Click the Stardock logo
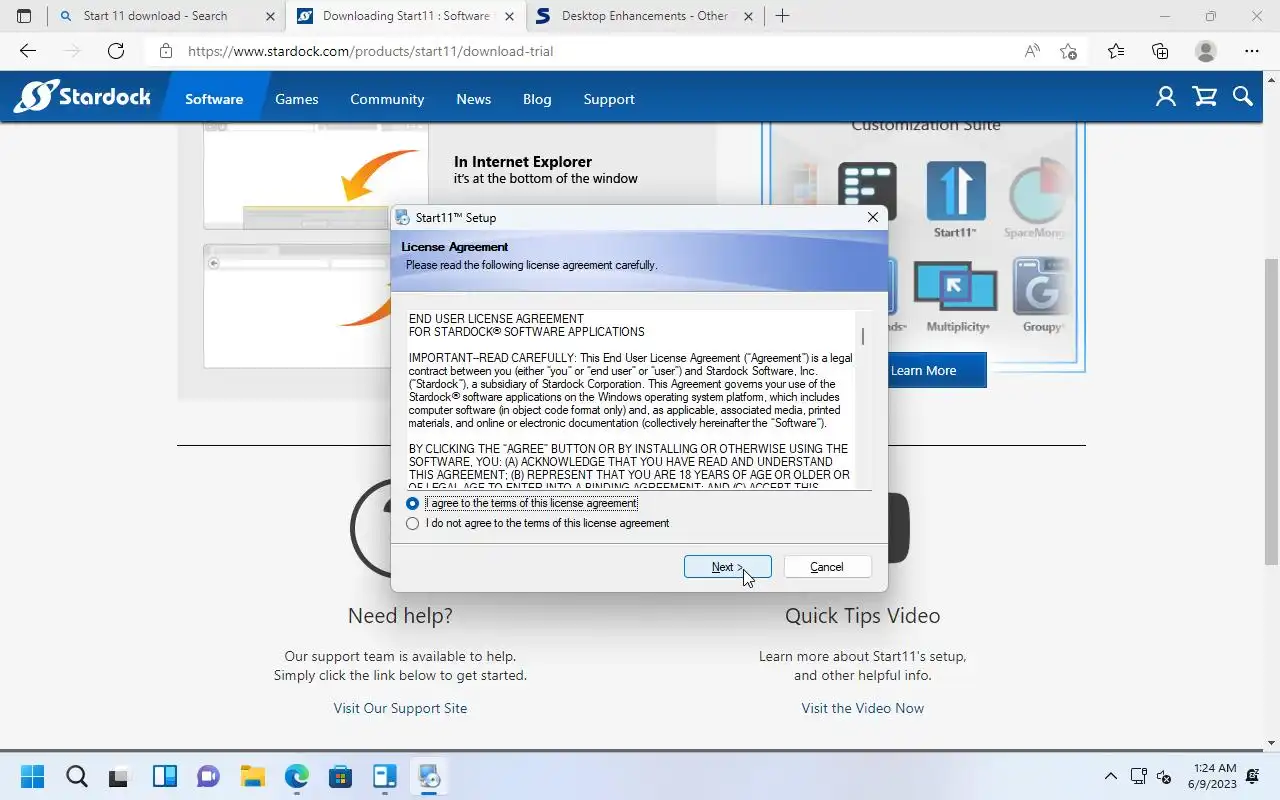The width and height of the screenshot is (1280, 800). click(82, 97)
